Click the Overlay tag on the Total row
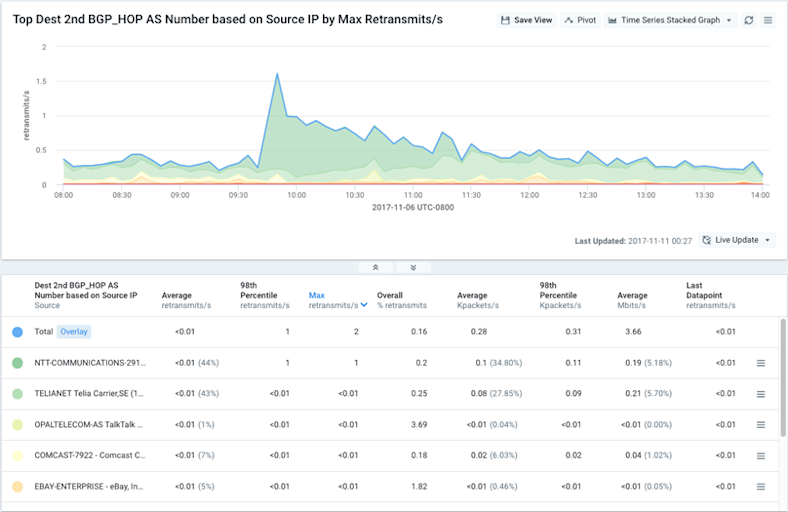 [x=74, y=332]
